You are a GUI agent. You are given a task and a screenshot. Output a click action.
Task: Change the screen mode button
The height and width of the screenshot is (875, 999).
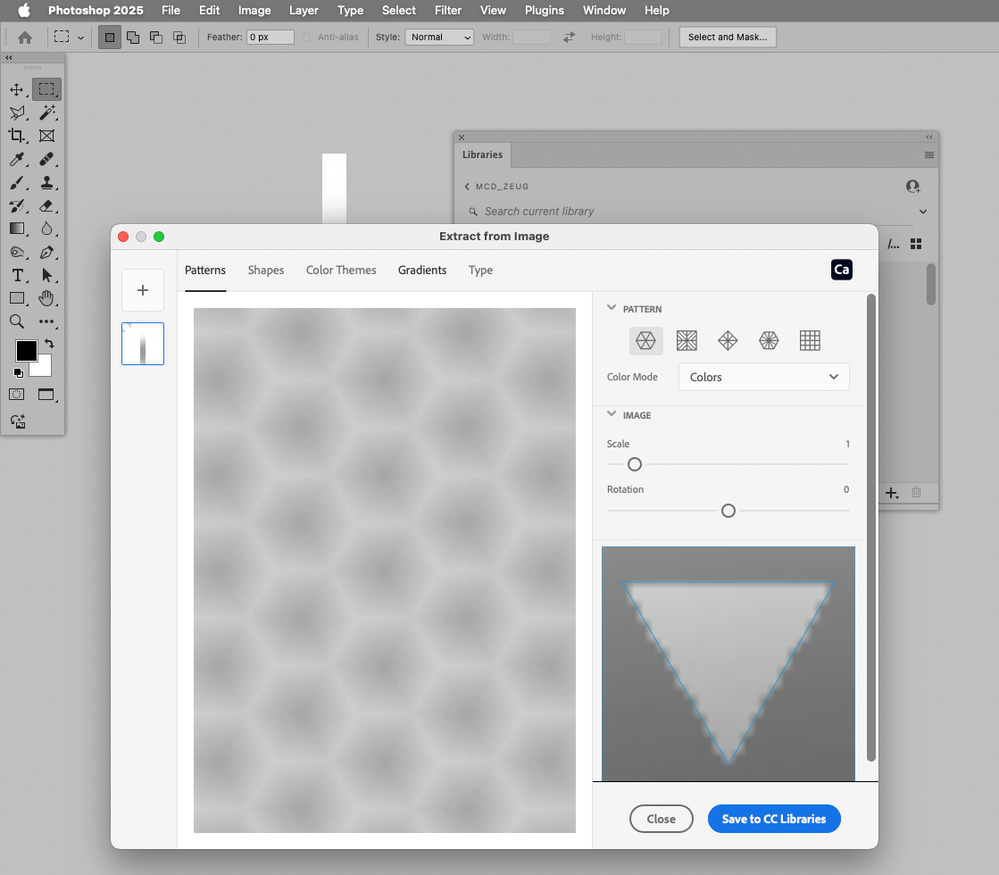coord(47,394)
